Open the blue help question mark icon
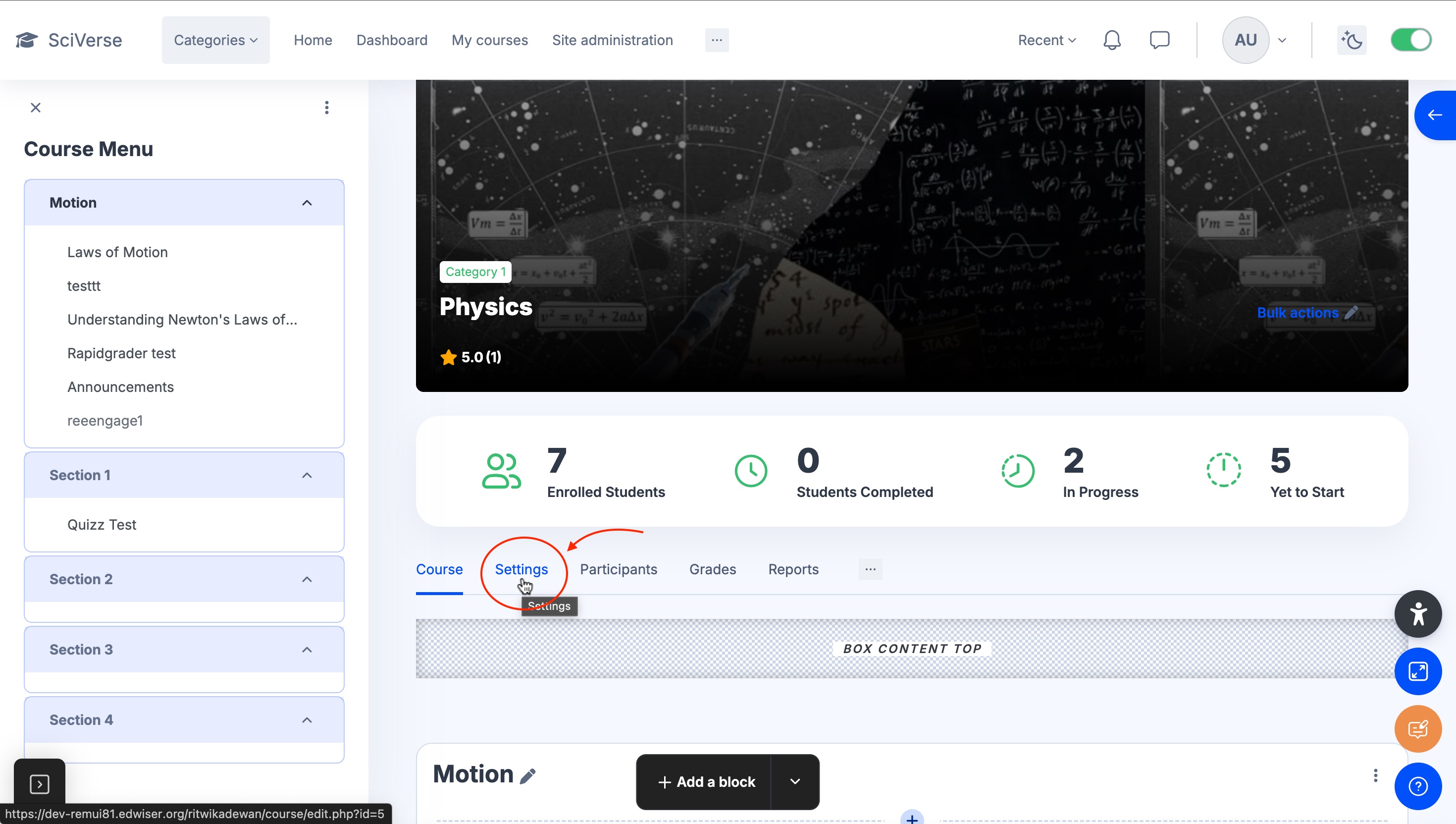This screenshot has width=1456, height=824. 1417,786
